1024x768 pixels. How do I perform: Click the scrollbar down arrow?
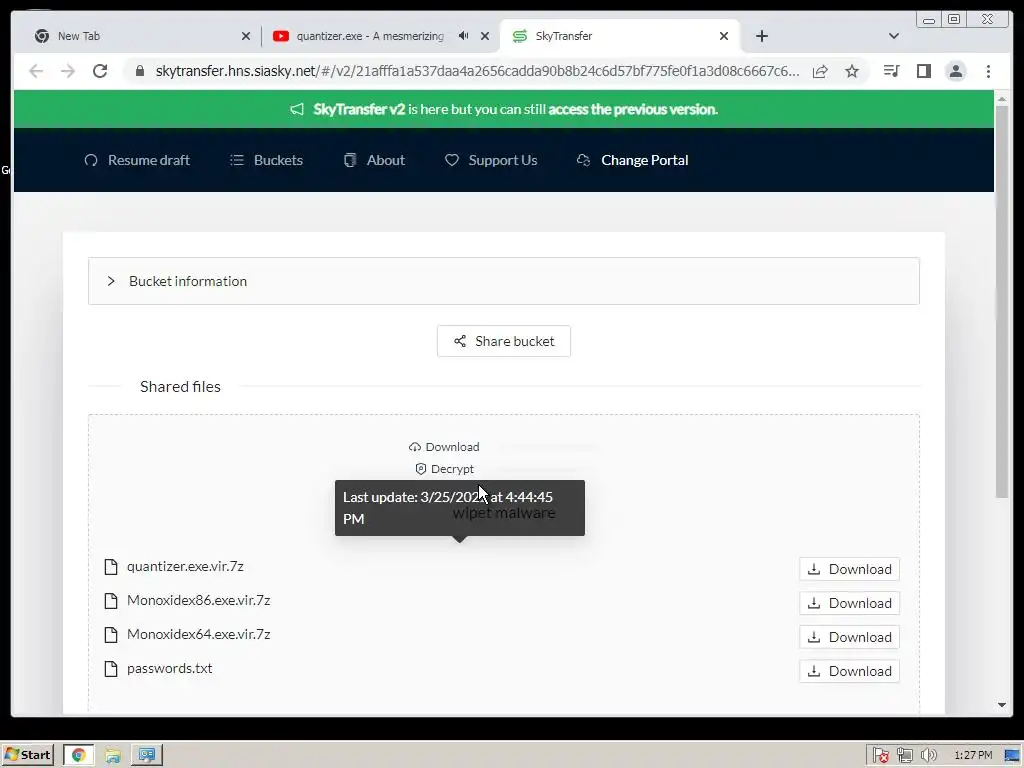[x=1002, y=705]
